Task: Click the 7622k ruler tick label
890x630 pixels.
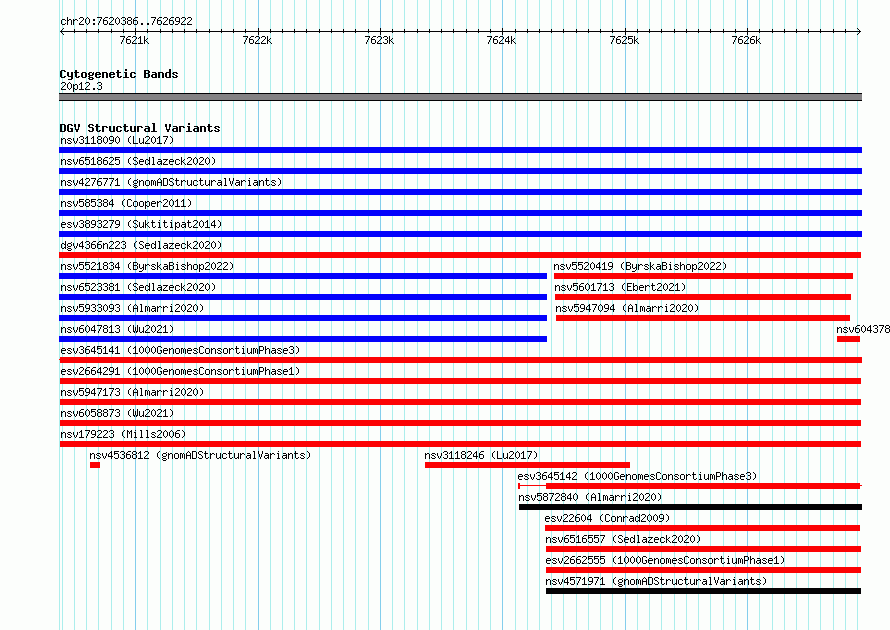Action: pyautogui.click(x=257, y=40)
